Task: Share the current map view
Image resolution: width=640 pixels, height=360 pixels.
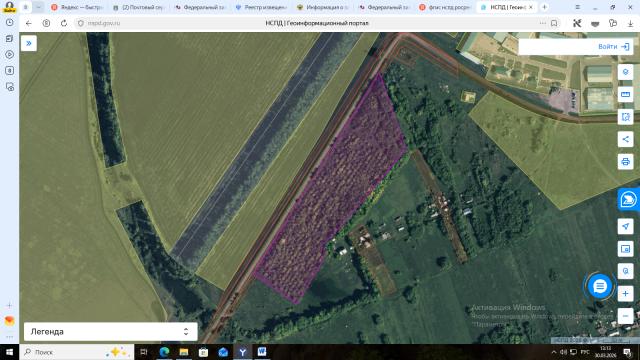Action: click(x=625, y=139)
